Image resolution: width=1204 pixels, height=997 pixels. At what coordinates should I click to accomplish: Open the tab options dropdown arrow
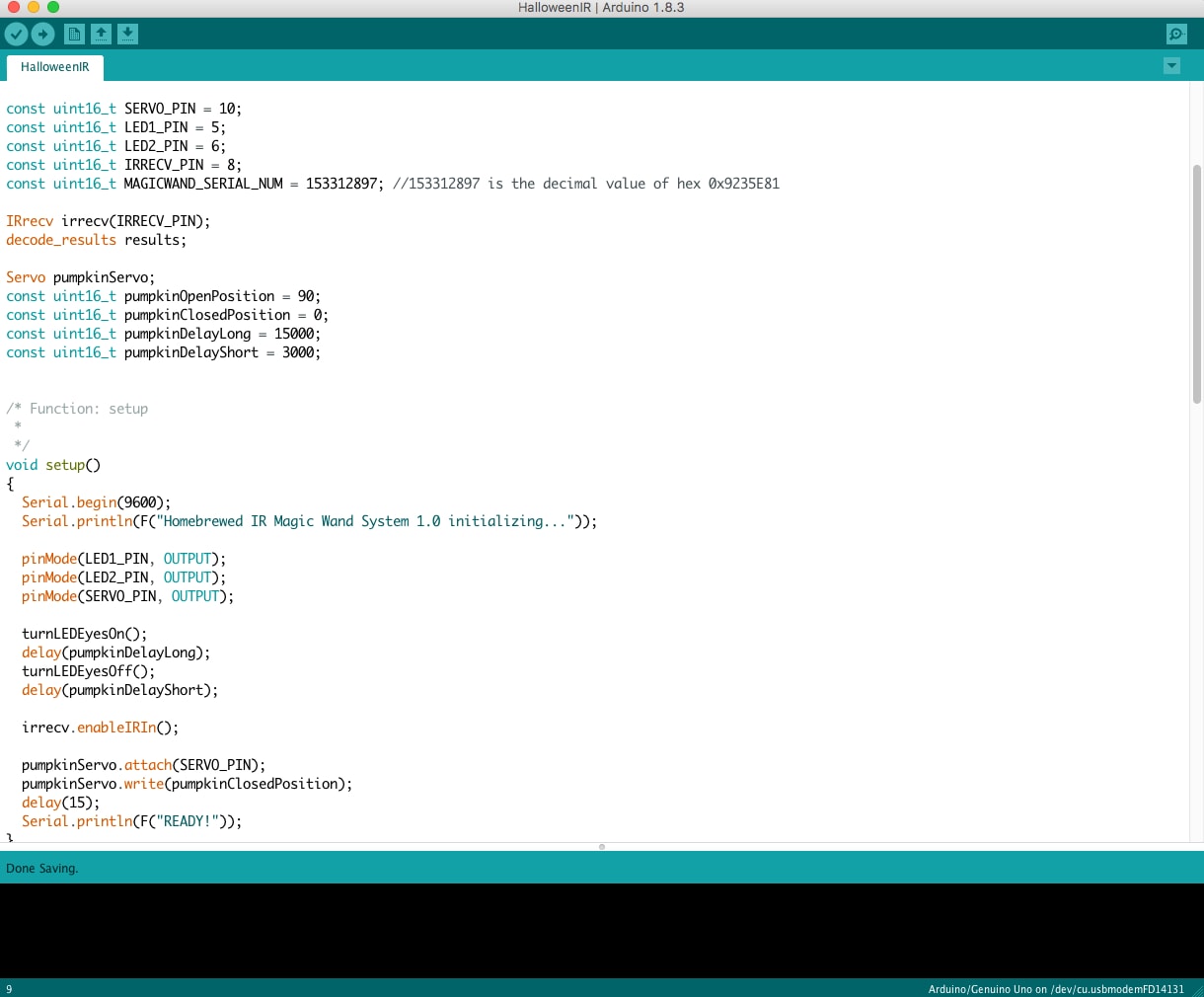(1171, 65)
